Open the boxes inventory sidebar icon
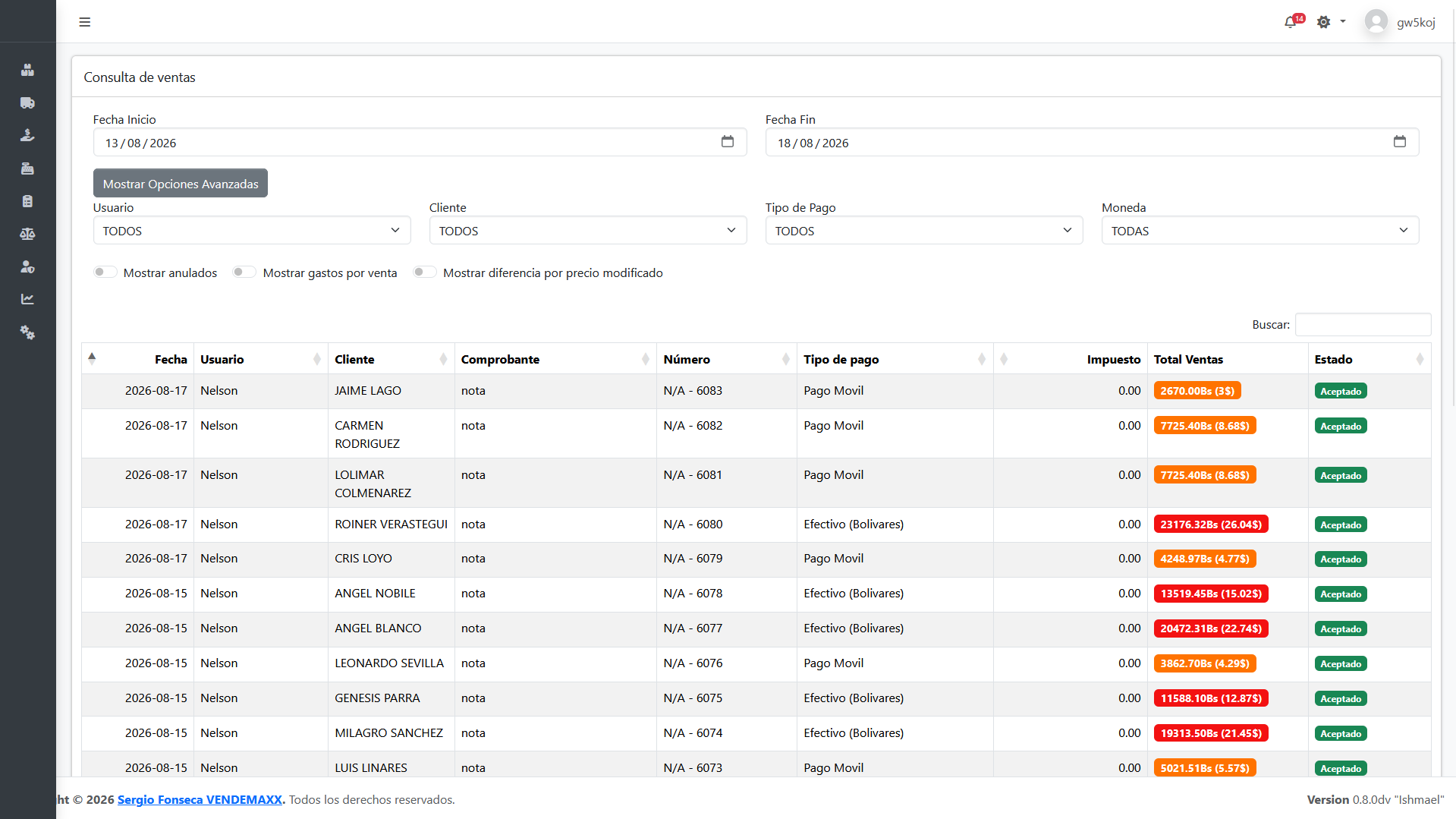The image size is (1456, 819). click(x=27, y=70)
